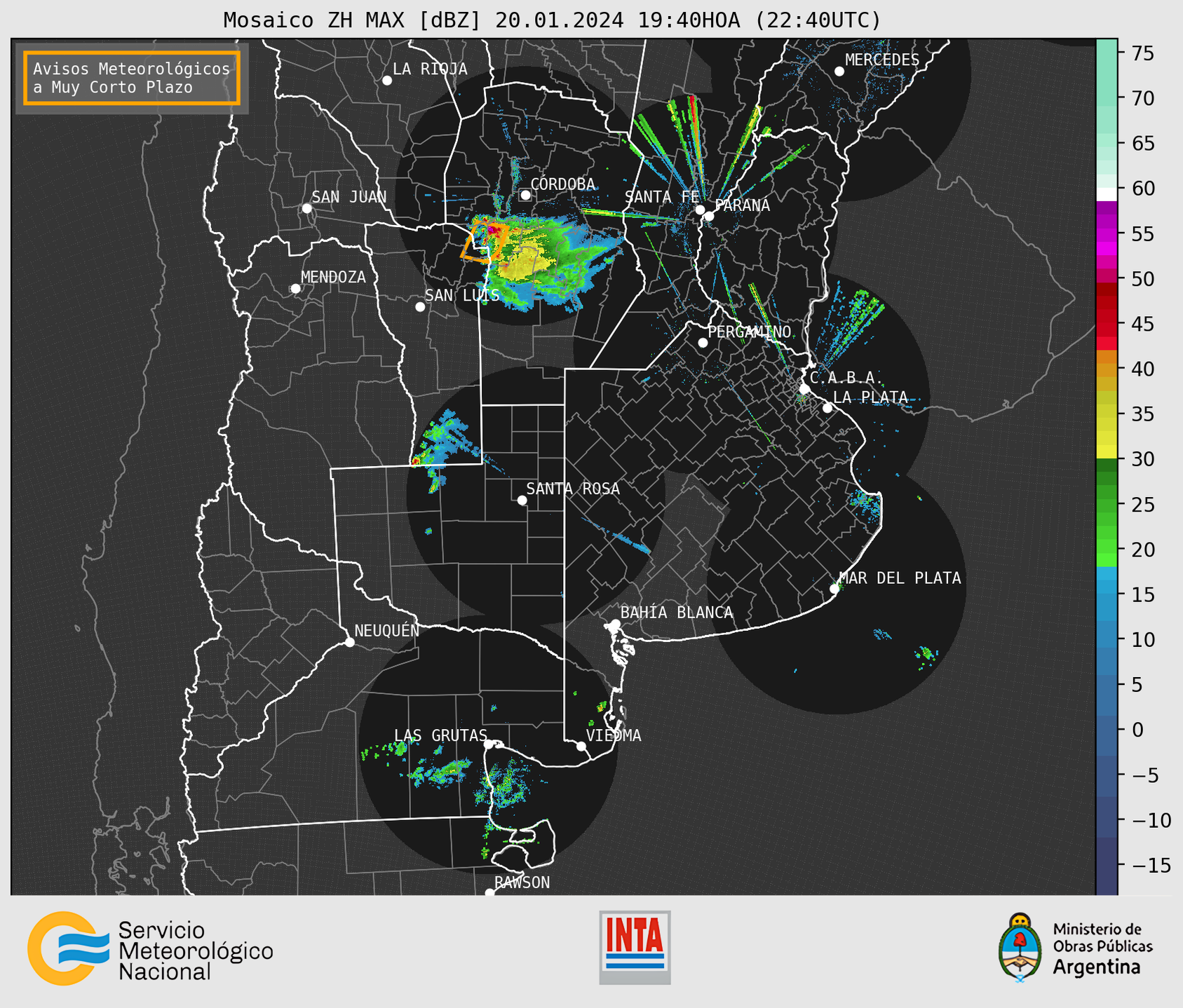This screenshot has width=1183, height=1008.
Task: Click the BAHÍA BLANCA label text
Action: coord(677,612)
